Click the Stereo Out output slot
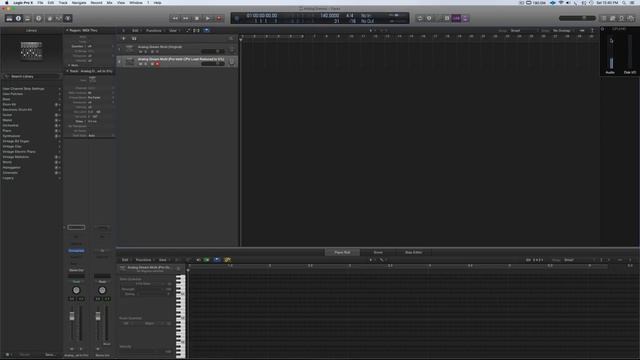This screenshot has width=640, height=360. tap(76, 270)
